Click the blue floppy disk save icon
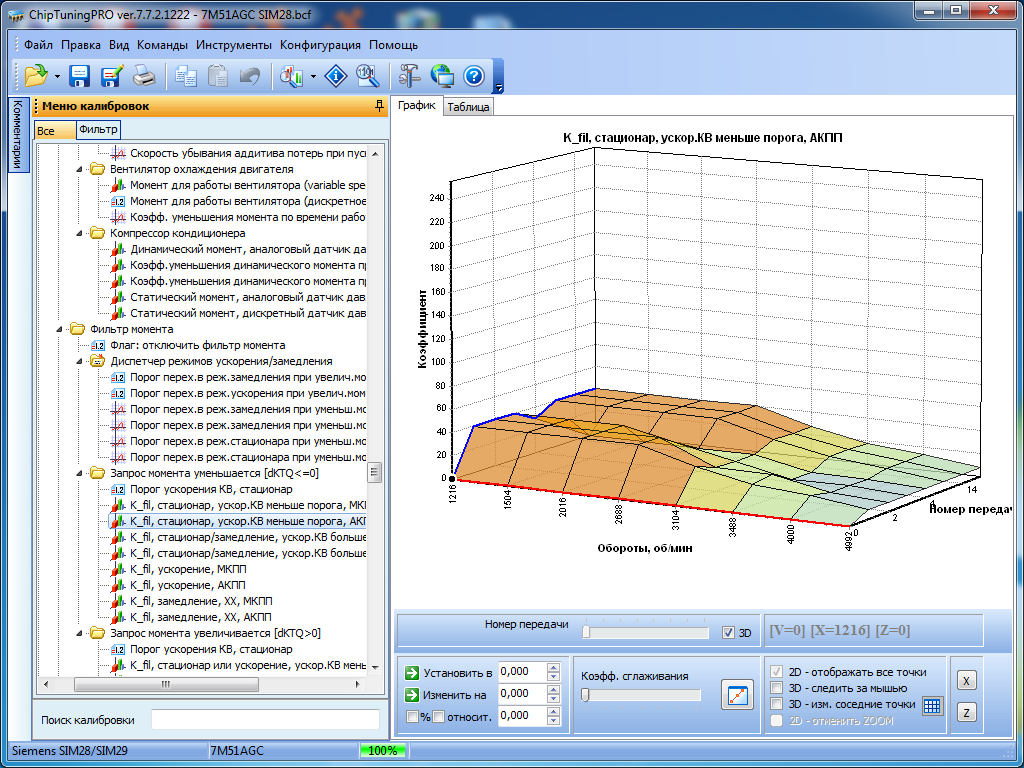The width and height of the screenshot is (1024, 768). (80, 75)
